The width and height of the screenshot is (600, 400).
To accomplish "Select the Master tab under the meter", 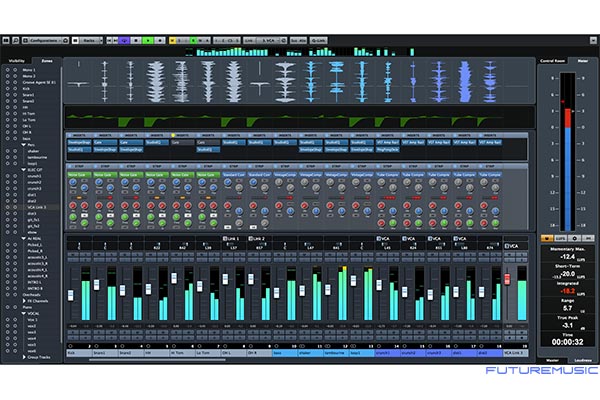I will (552, 360).
